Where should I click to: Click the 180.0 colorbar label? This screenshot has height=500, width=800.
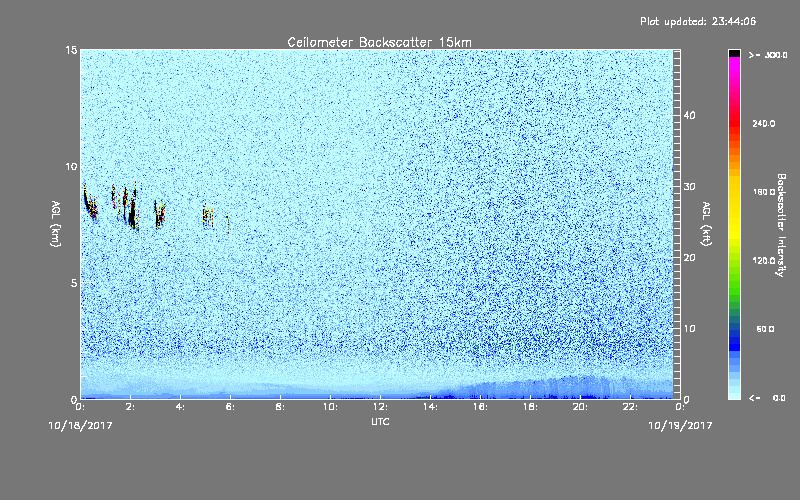[x=764, y=192]
